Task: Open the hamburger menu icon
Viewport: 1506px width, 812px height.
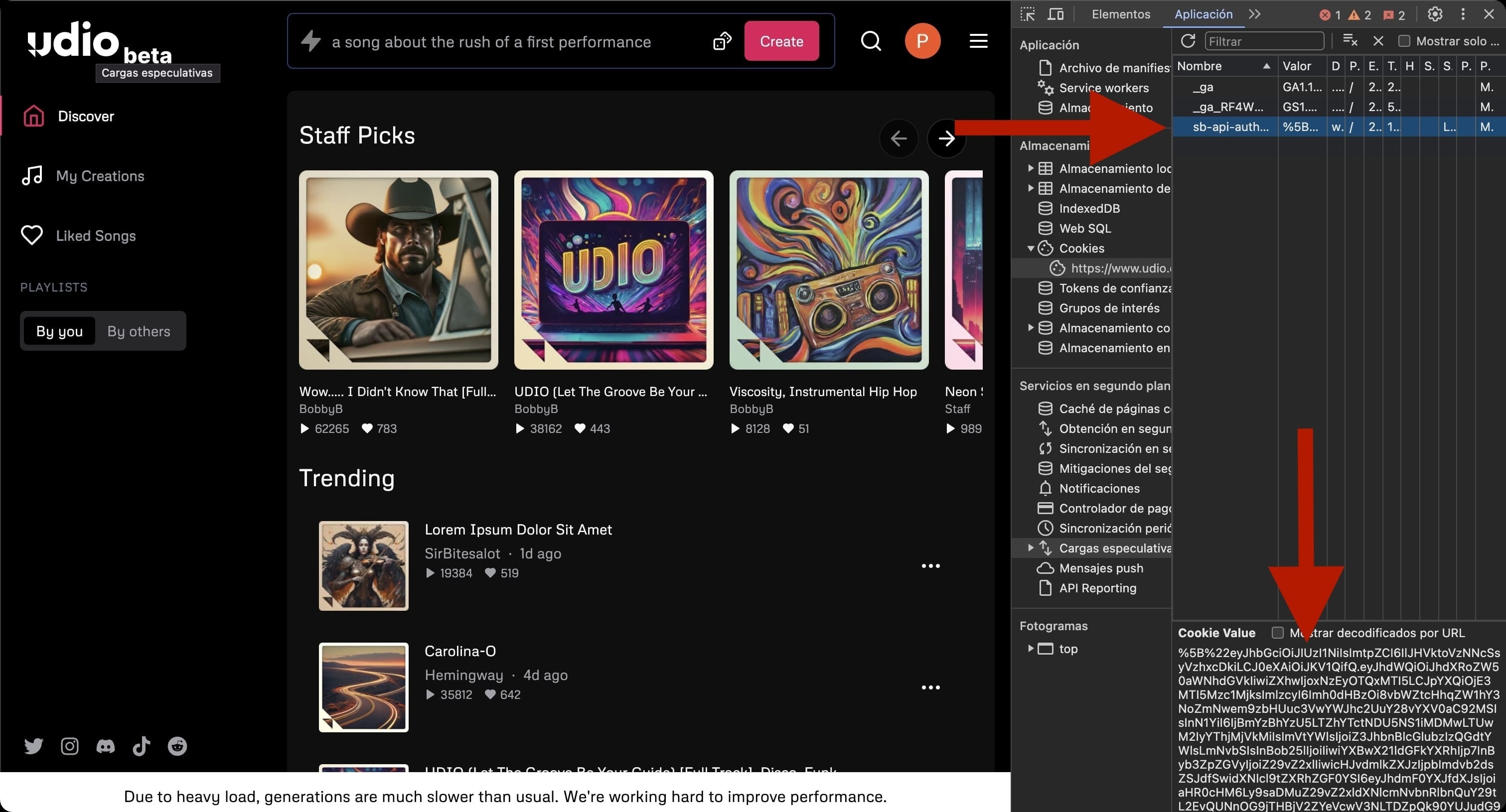Action: point(978,41)
